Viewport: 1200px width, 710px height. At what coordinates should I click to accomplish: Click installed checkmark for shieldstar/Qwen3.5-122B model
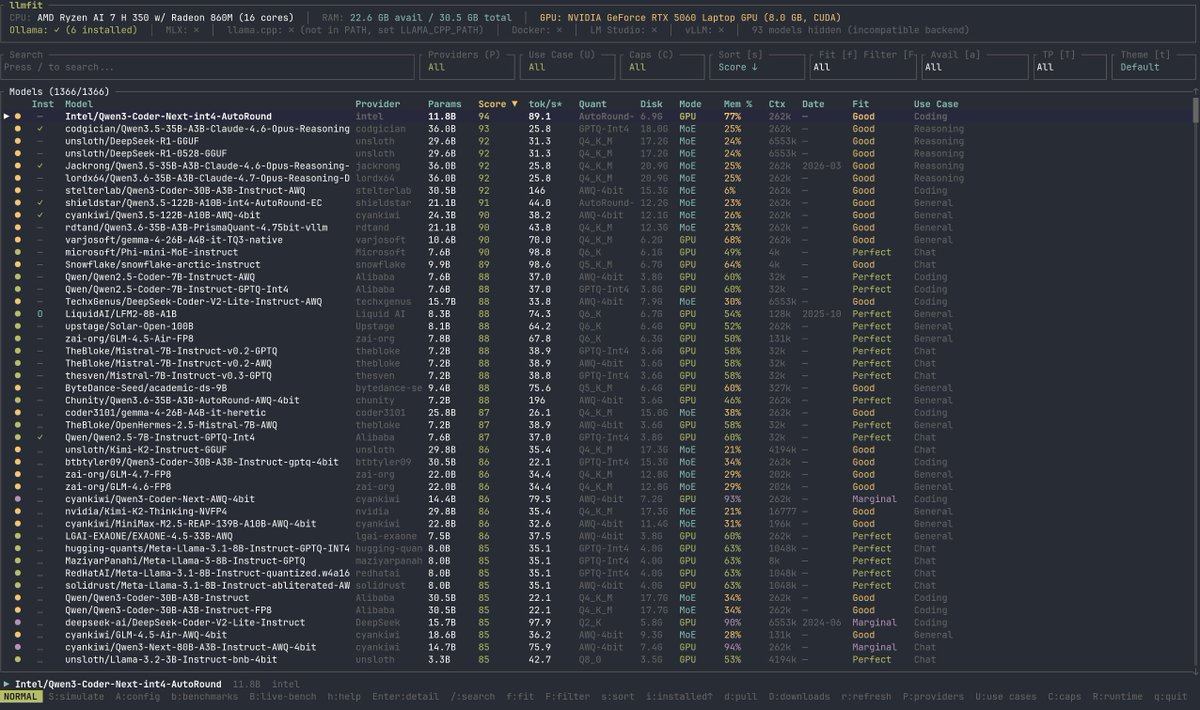click(x=40, y=203)
